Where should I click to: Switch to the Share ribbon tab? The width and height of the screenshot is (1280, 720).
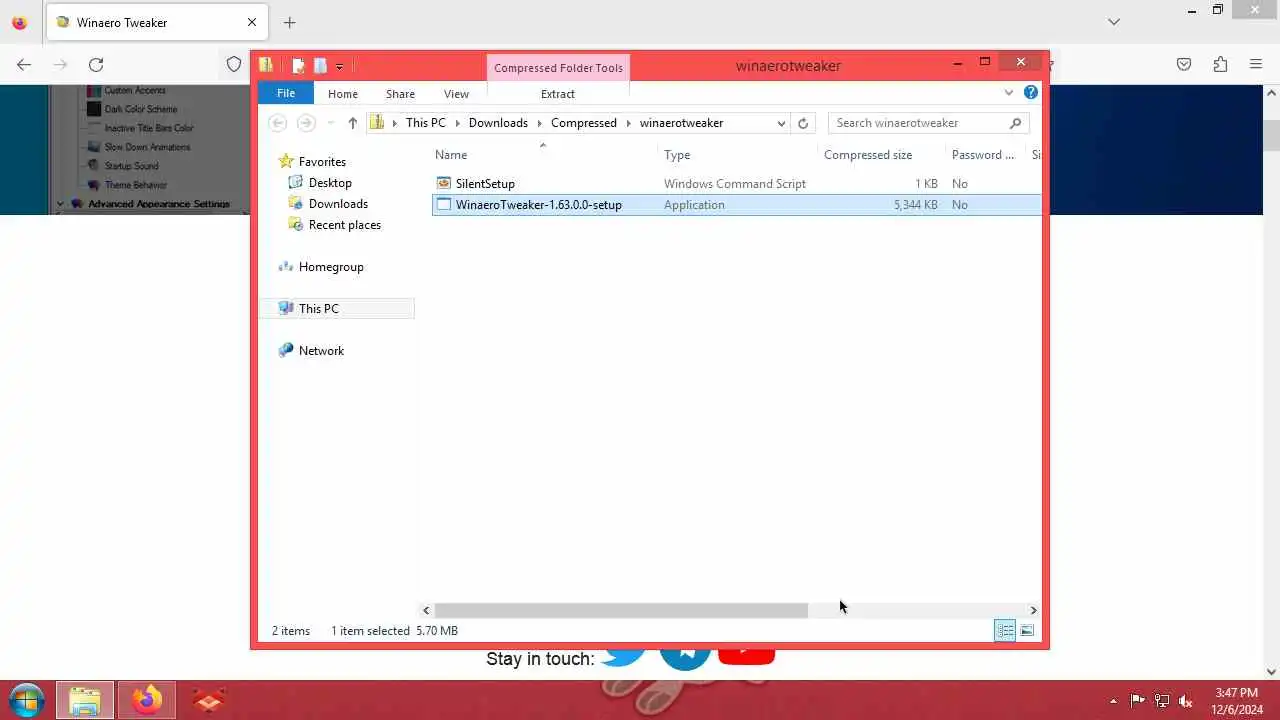400,94
